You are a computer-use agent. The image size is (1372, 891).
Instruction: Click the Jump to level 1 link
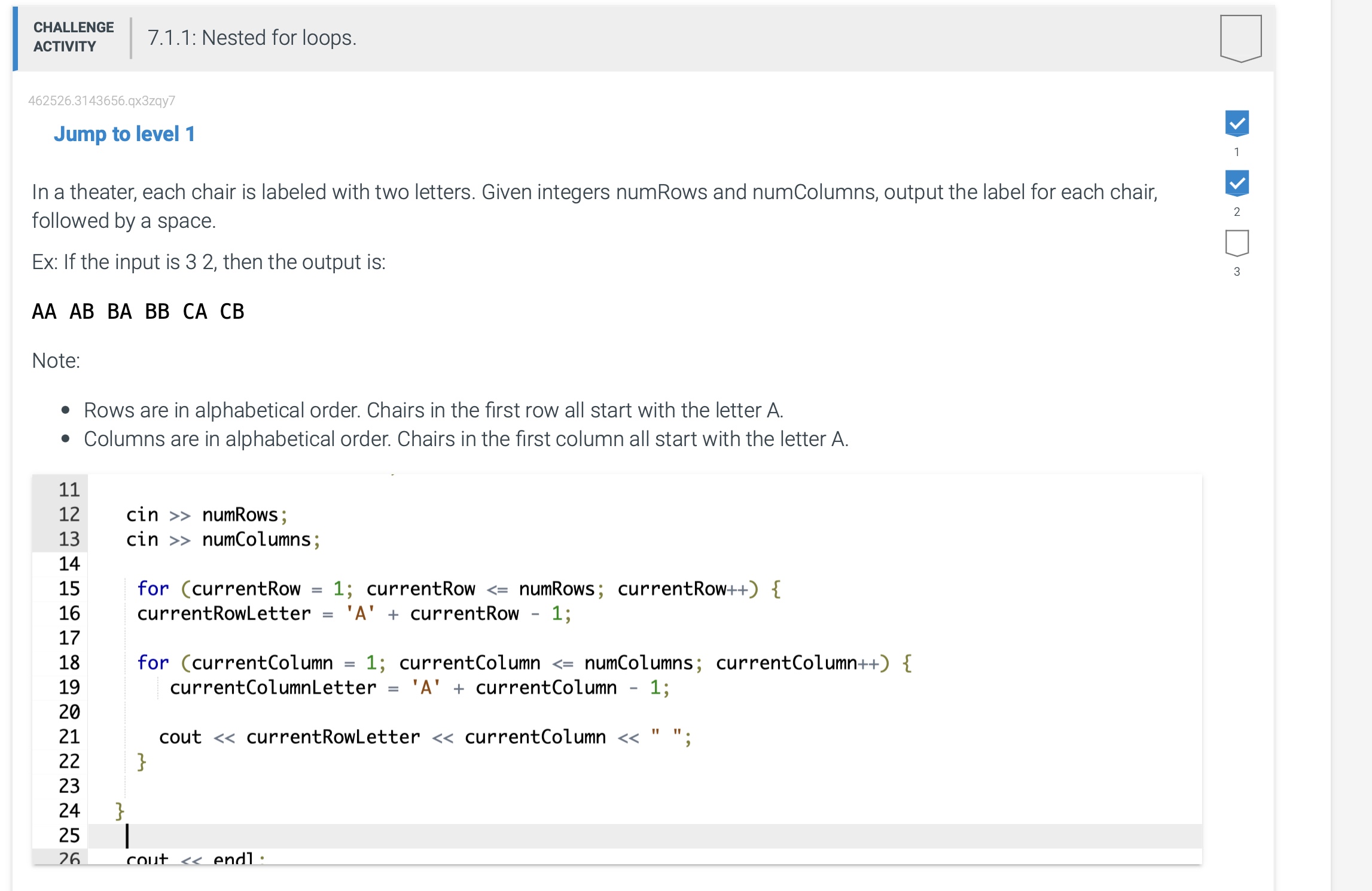(x=124, y=134)
